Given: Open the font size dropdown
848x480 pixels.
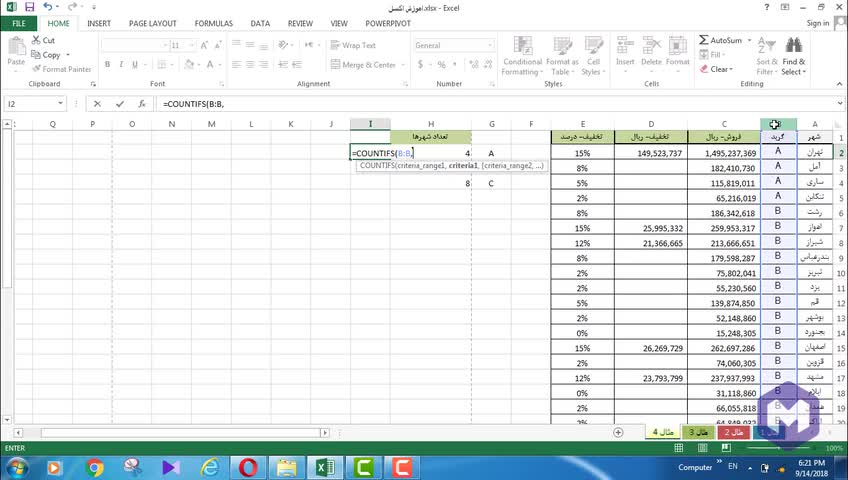Looking at the screenshot, I should pyautogui.click(x=191, y=45).
